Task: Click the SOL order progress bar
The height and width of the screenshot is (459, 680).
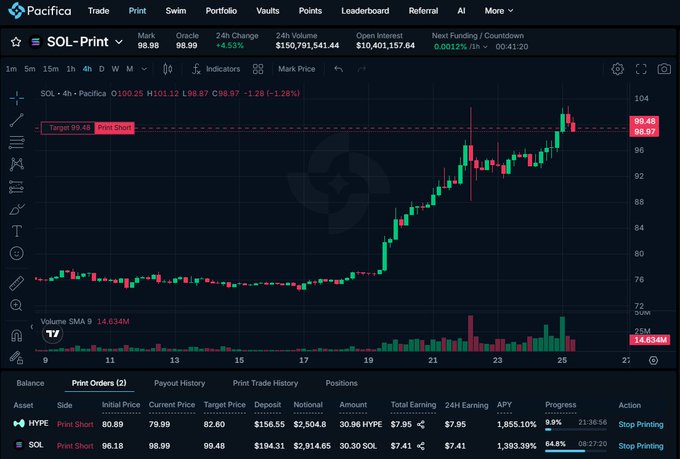Action: pyautogui.click(x=576, y=451)
